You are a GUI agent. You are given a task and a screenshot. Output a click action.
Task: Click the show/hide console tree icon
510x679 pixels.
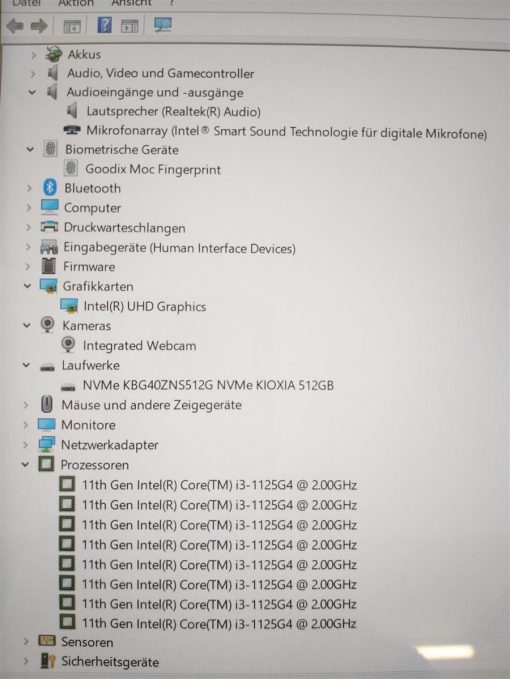click(72, 27)
